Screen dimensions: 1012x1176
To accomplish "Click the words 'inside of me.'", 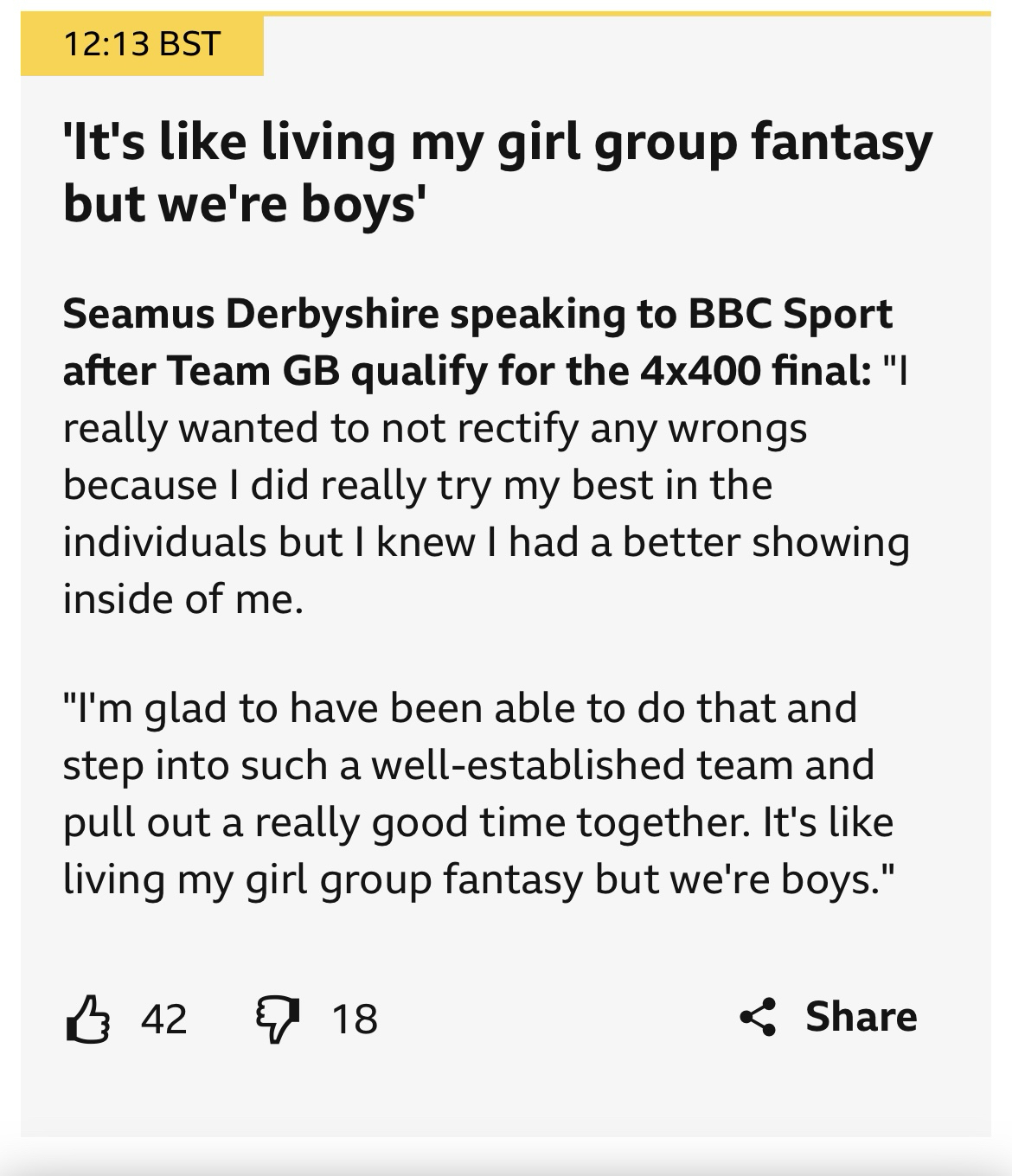I will [183, 598].
